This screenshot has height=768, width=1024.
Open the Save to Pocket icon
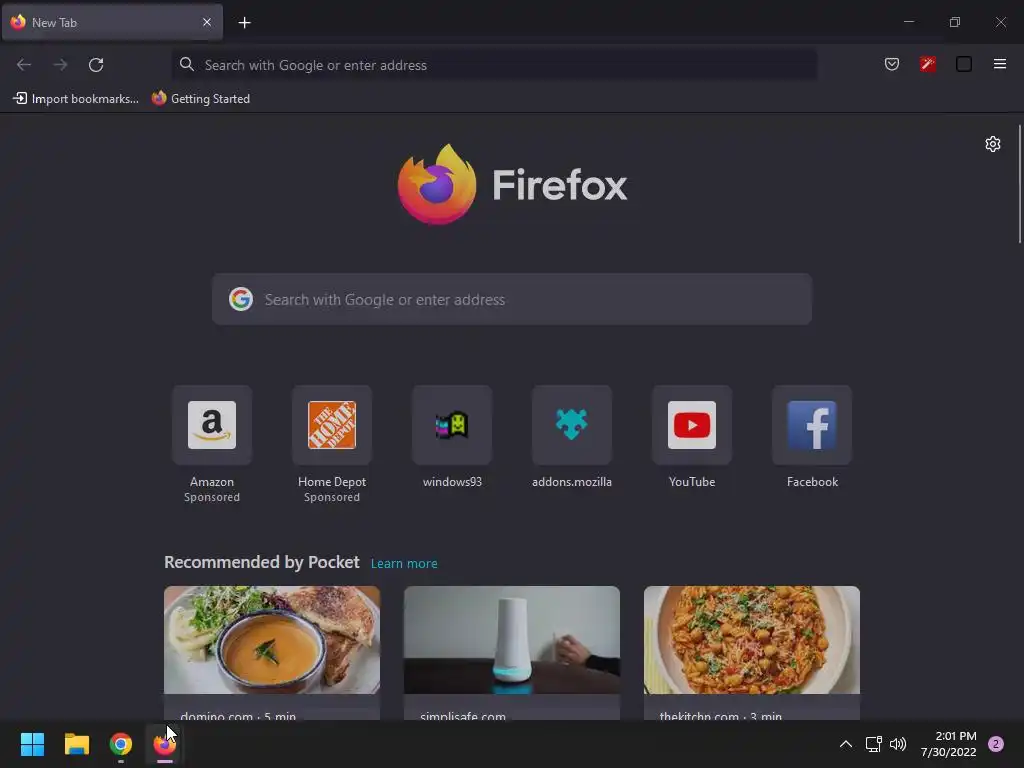click(892, 64)
